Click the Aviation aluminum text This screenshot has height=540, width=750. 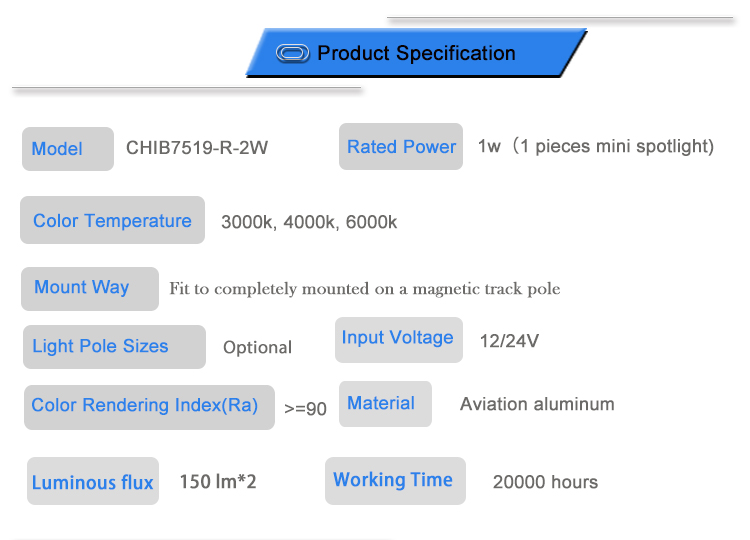[x=537, y=404]
